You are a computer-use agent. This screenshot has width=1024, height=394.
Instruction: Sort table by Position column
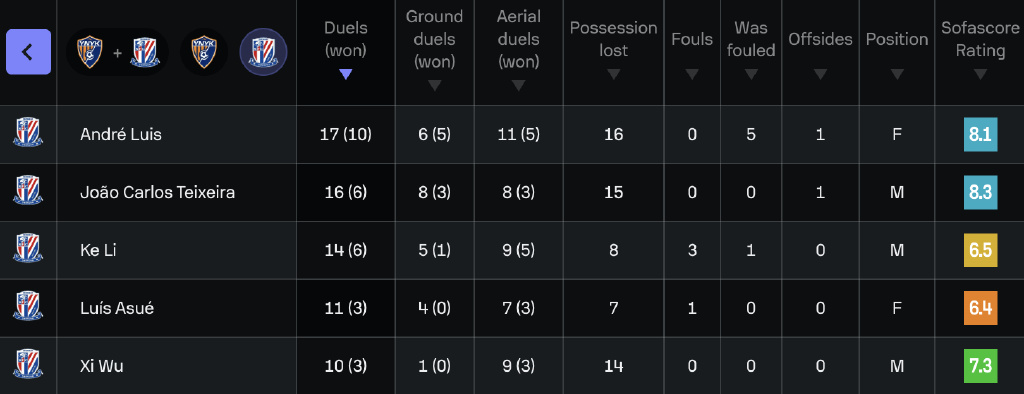coord(897,52)
